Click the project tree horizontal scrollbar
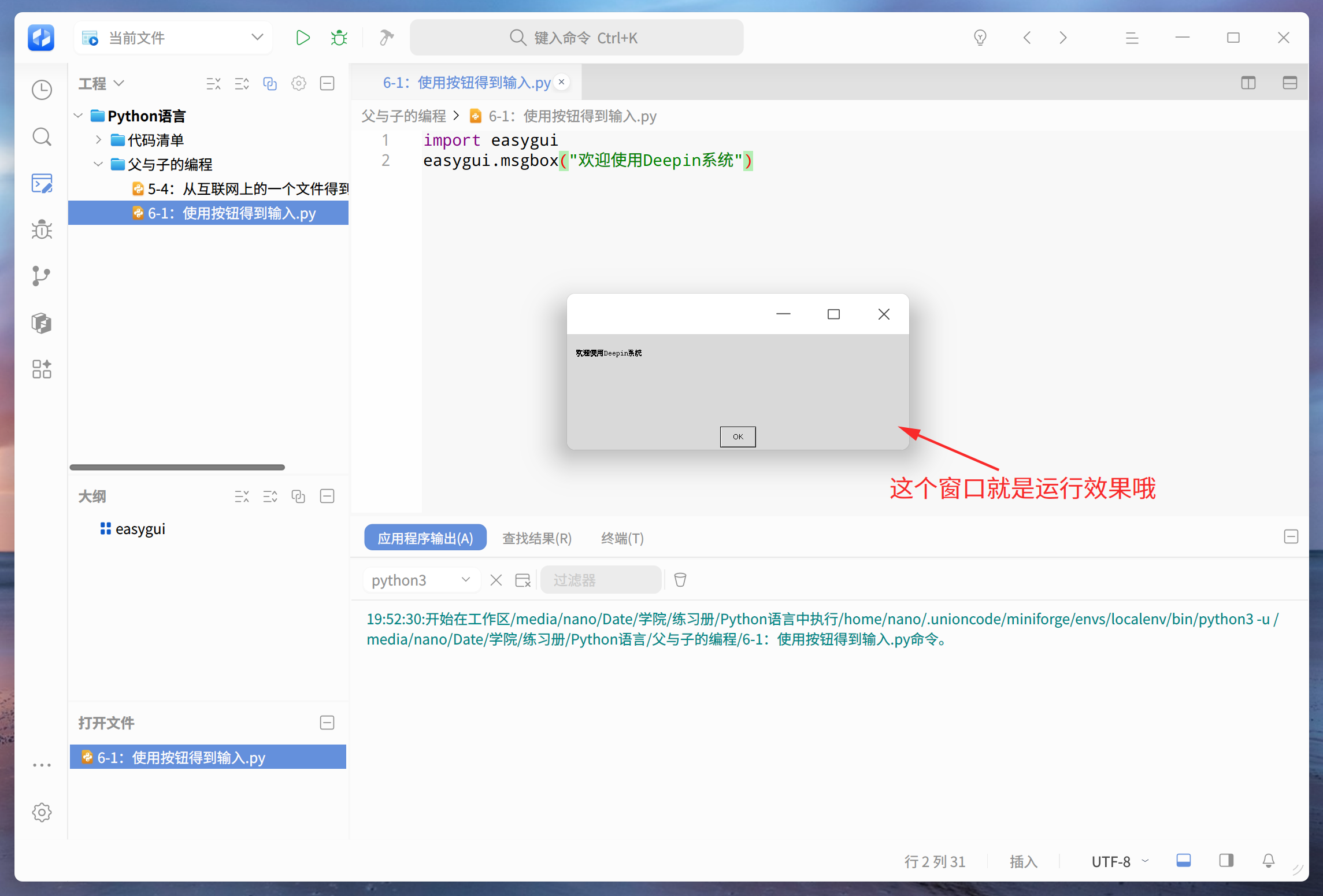 (x=177, y=467)
